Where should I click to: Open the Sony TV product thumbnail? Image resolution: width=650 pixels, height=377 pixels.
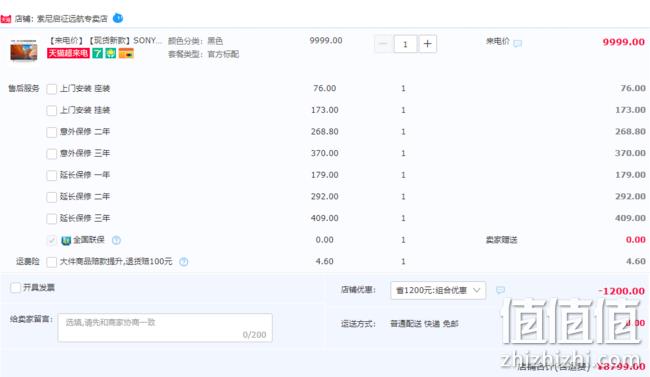(x=24, y=50)
